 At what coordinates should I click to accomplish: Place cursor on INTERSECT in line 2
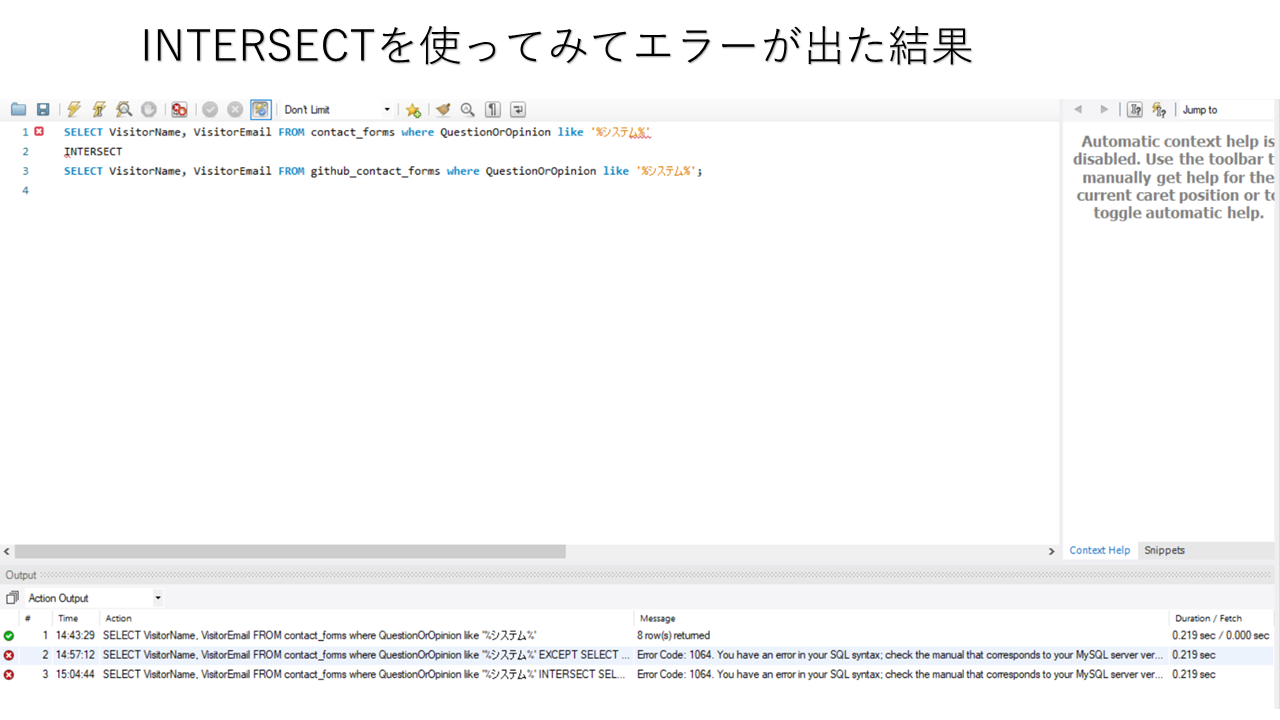point(93,151)
